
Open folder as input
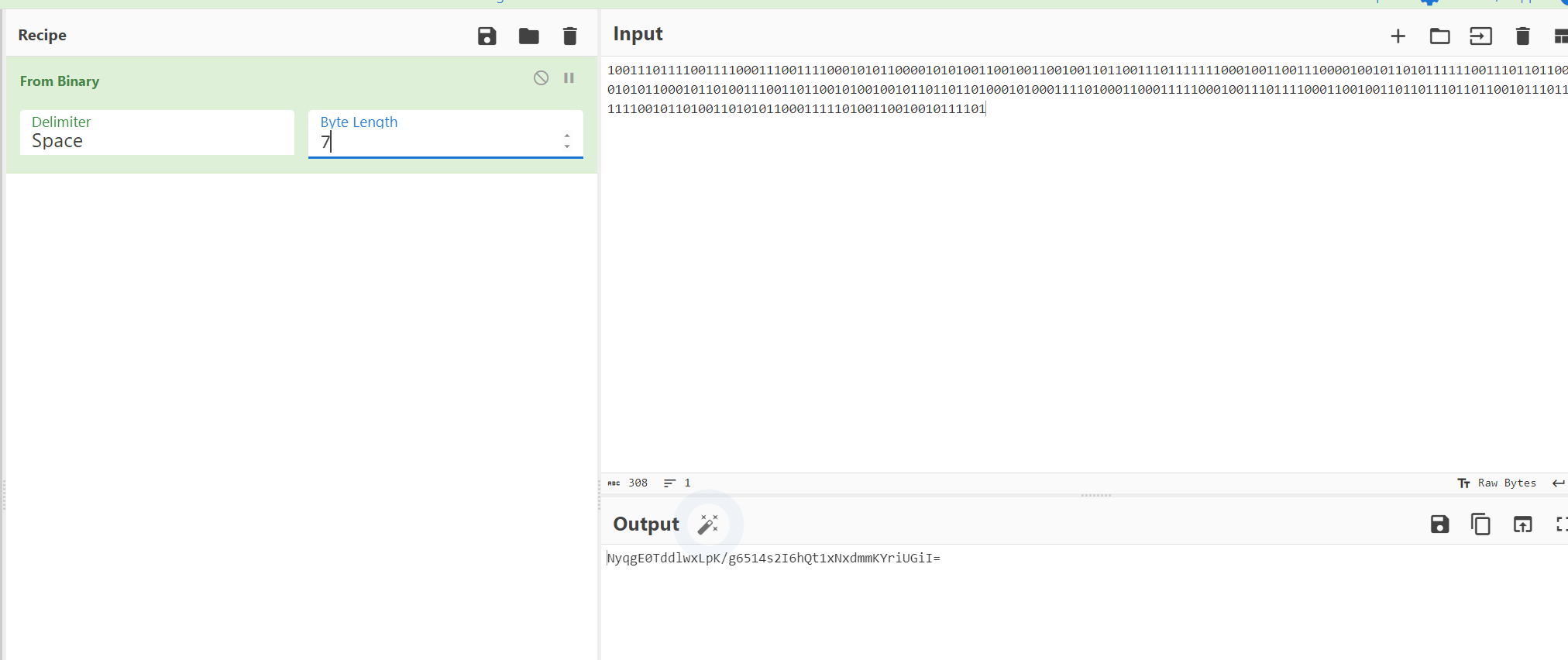[x=1439, y=36]
